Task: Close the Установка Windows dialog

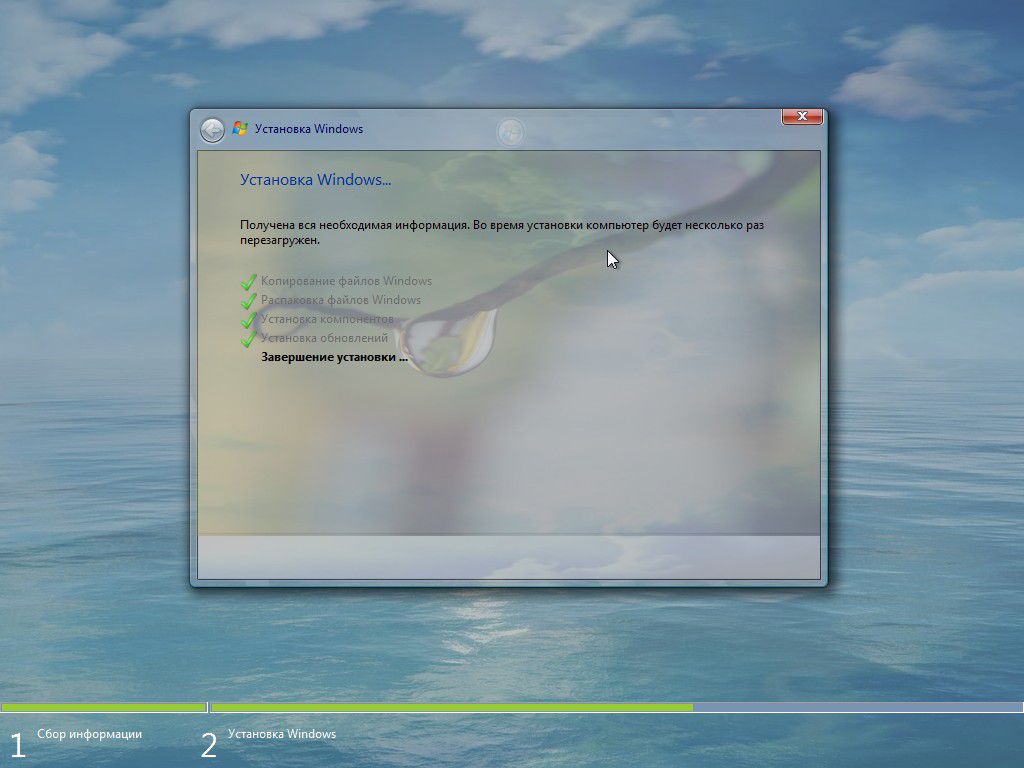Action: [x=802, y=116]
